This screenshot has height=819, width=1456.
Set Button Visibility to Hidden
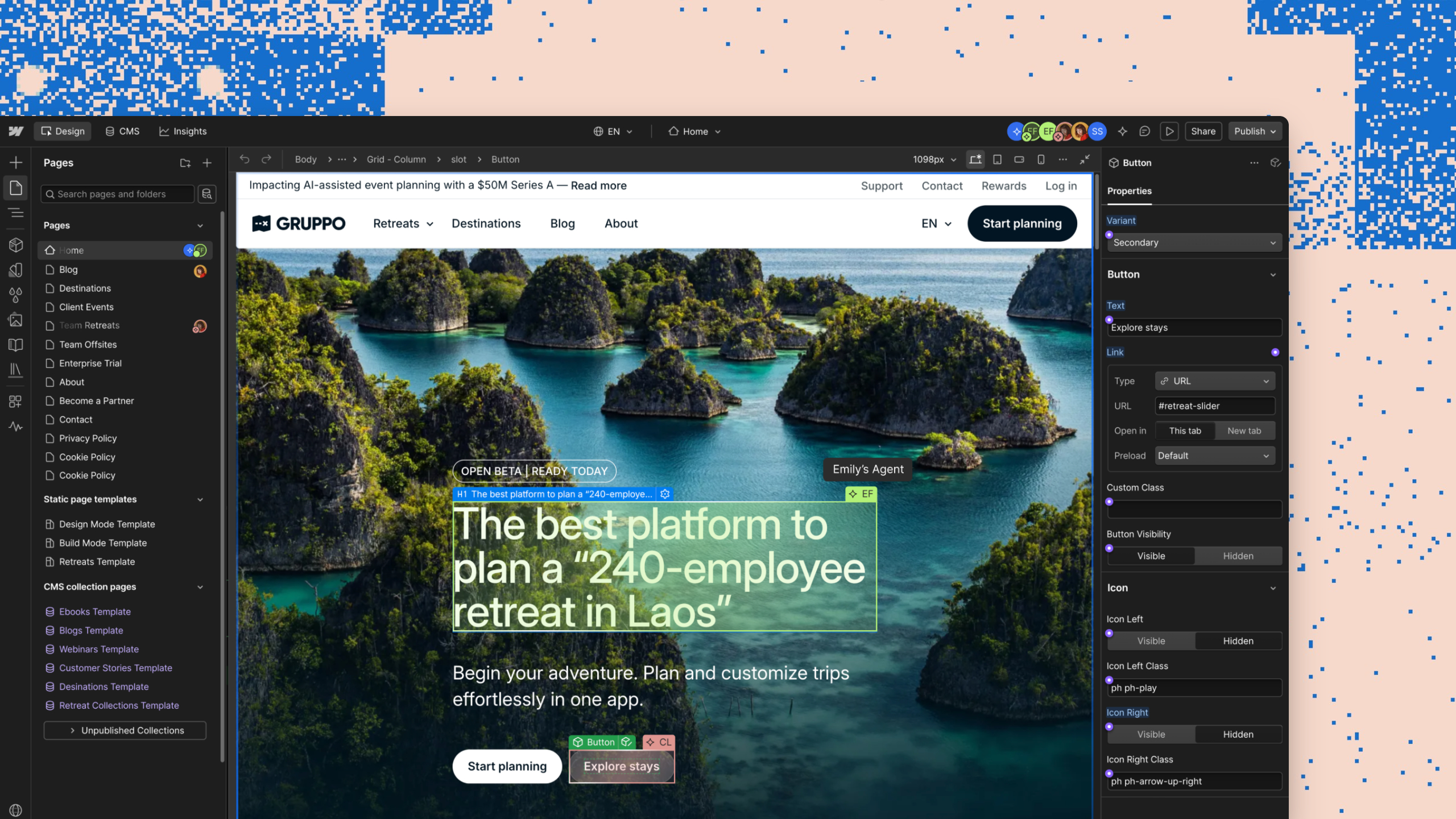(1238, 556)
